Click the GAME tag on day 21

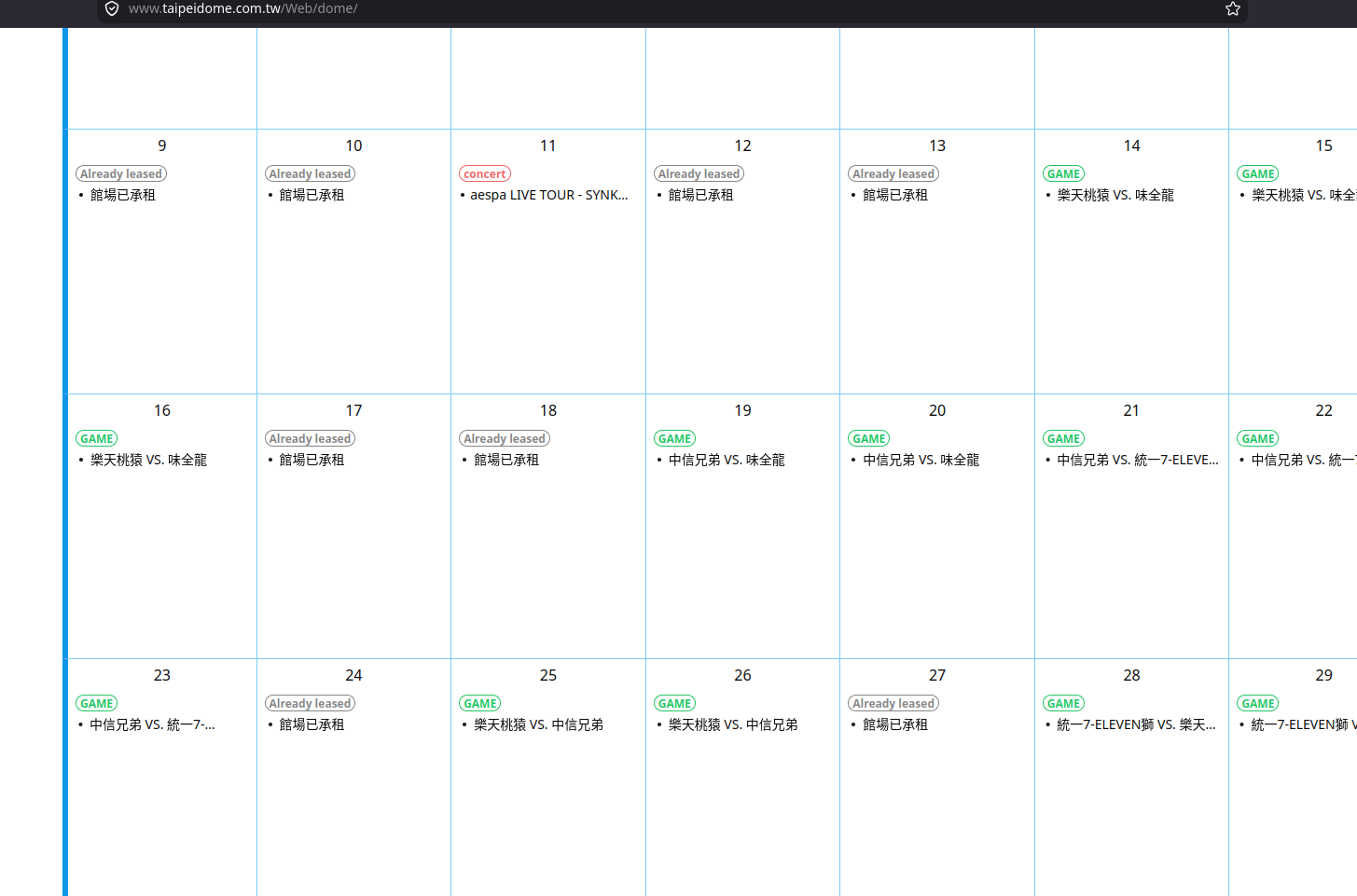tap(1063, 438)
